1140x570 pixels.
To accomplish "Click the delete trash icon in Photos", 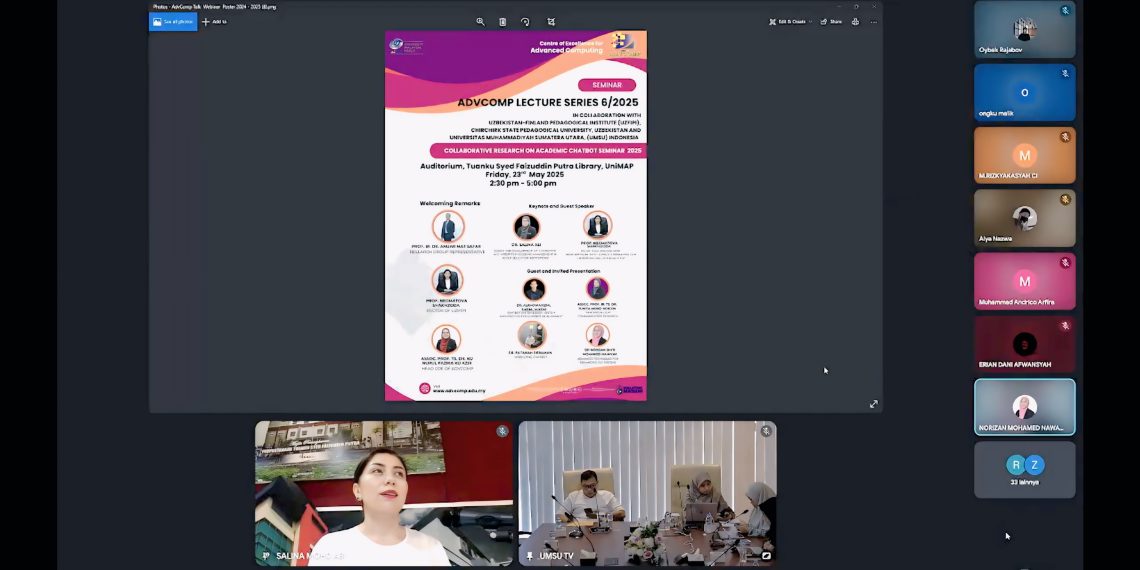I will pos(502,22).
